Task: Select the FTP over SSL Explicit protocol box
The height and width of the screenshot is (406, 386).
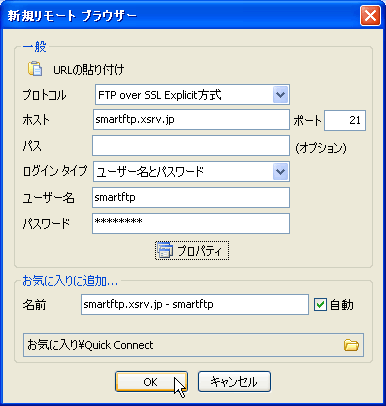Action: coord(192,95)
